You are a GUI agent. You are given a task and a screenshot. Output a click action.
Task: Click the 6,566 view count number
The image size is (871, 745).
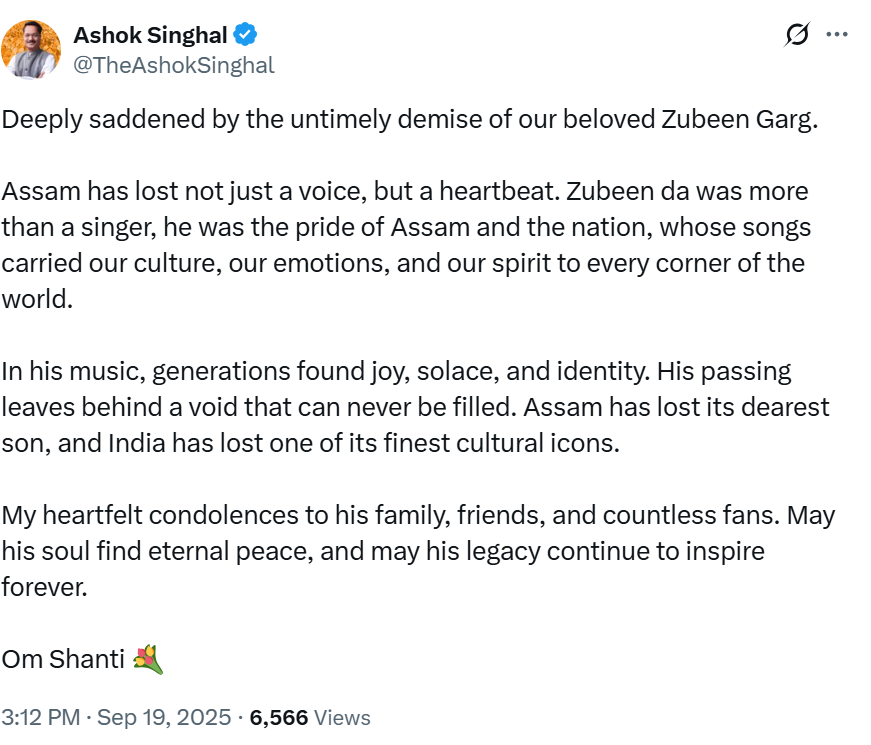tap(279, 717)
